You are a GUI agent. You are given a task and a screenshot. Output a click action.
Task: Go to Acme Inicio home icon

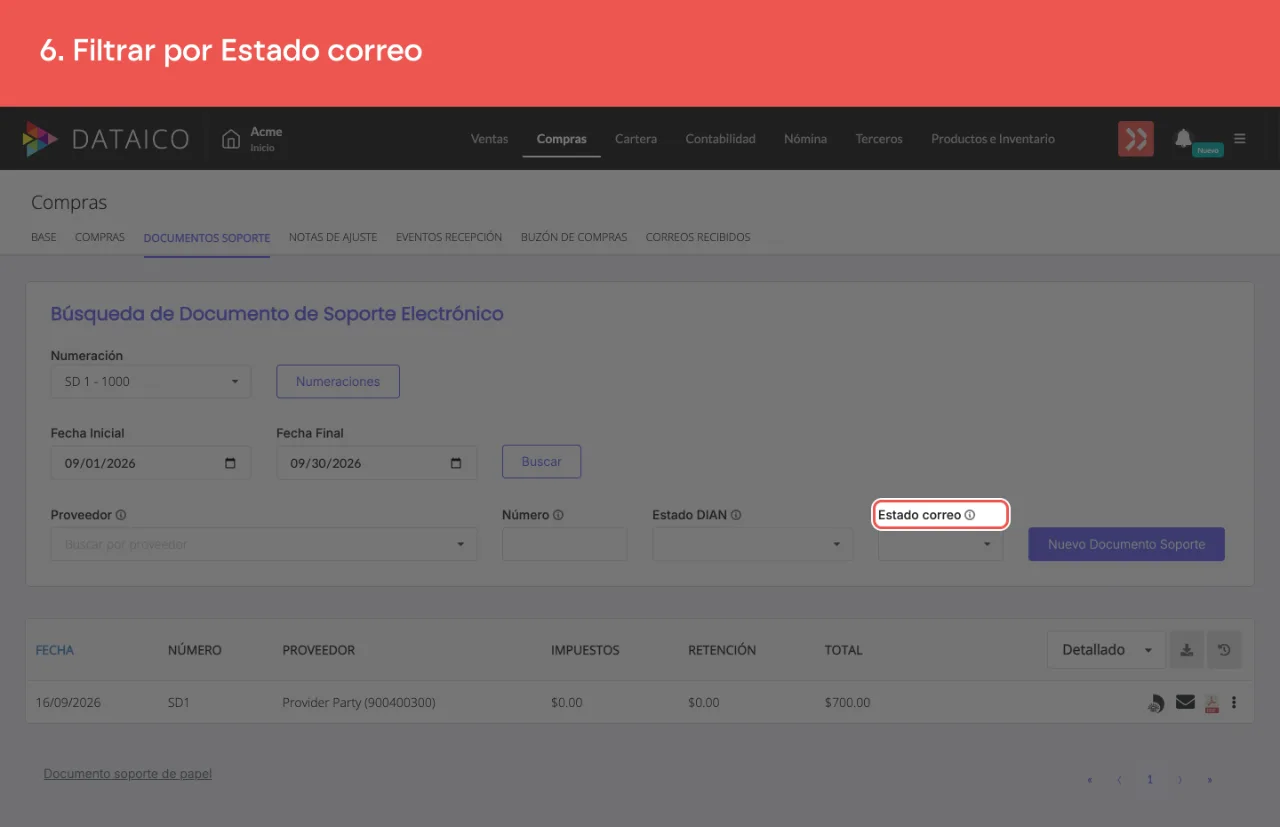pos(231,139)
